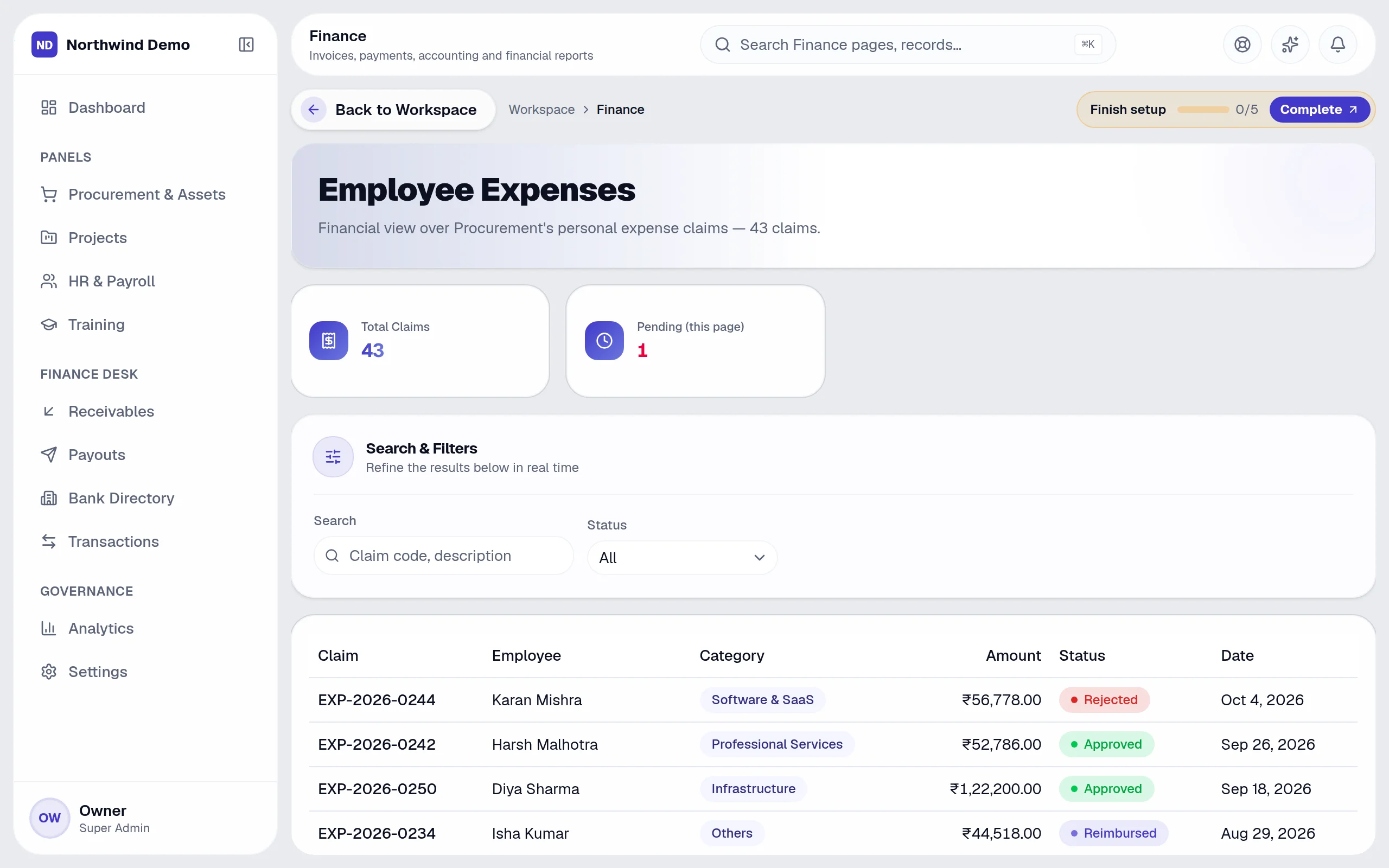Viewport: 1389px width, 868px height.
Task: Open the AI sparkles assistant icon
Action: click(1290, 45)
